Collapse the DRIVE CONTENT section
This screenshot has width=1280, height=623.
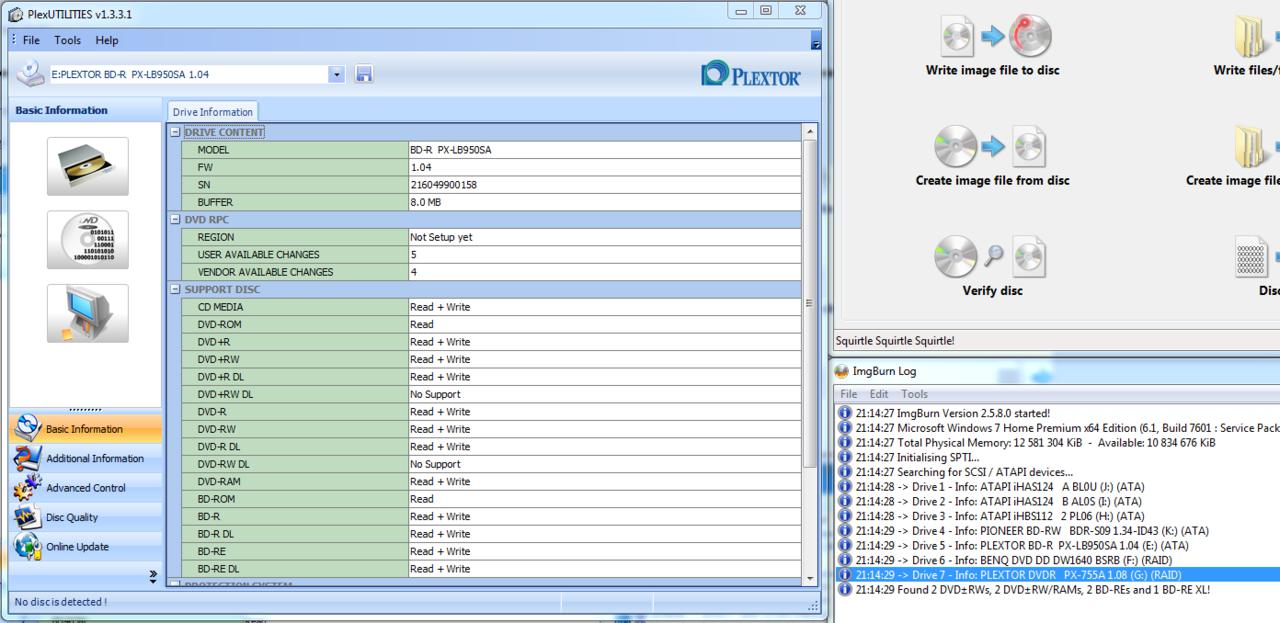click(176, 132)
